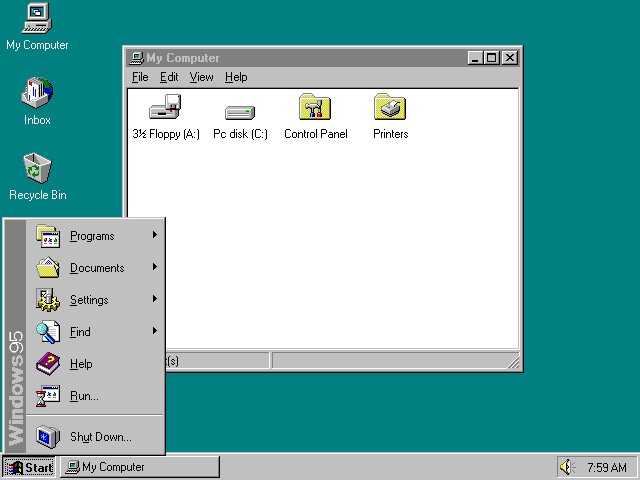Expand the Settings submenu in Start menu
The height and width of the screenshot is (480, 640).
pos(89,300)
